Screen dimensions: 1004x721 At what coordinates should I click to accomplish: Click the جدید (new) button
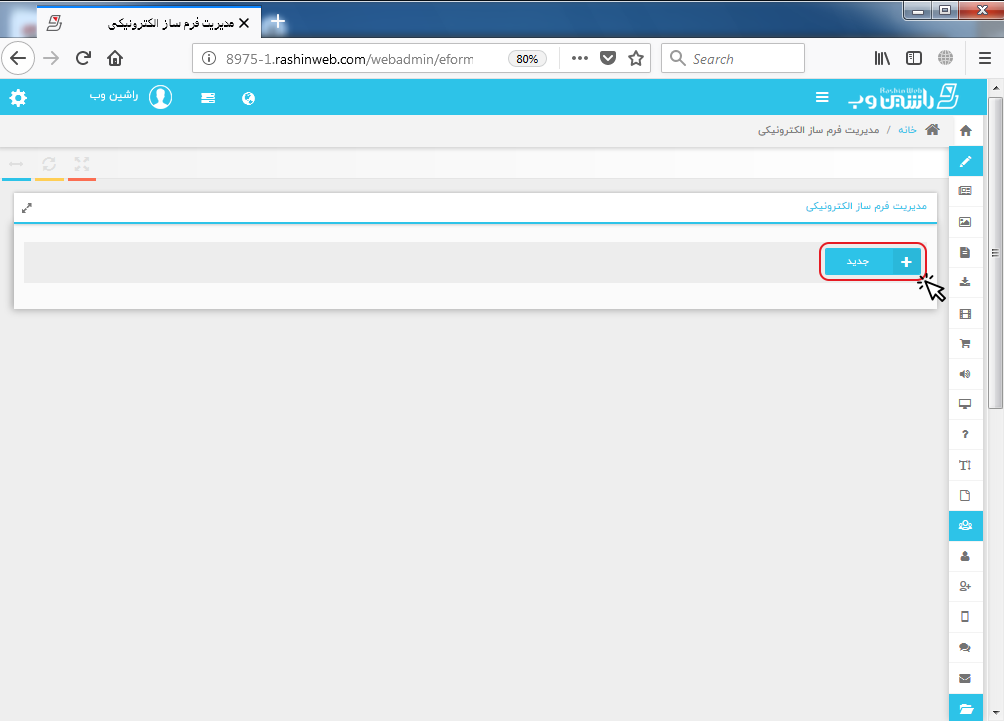tap(873, 261)
